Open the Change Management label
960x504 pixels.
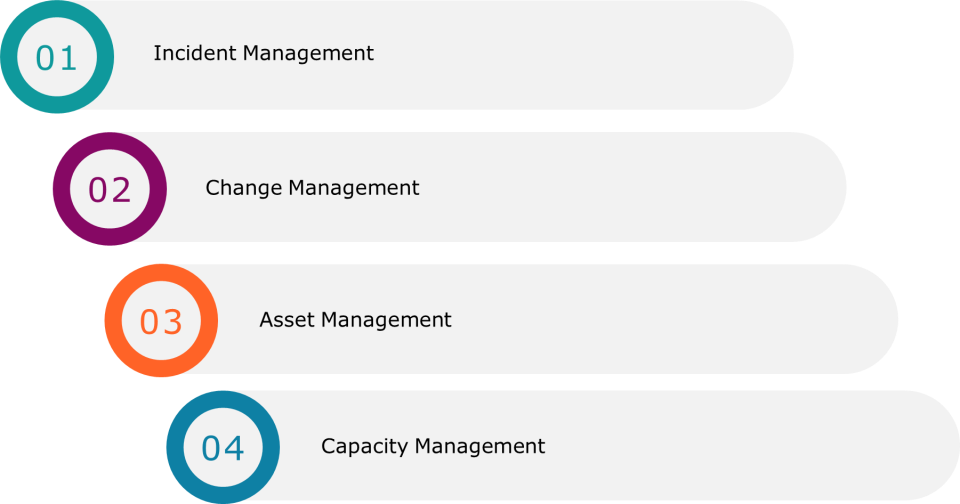click(x=312, y=188)
